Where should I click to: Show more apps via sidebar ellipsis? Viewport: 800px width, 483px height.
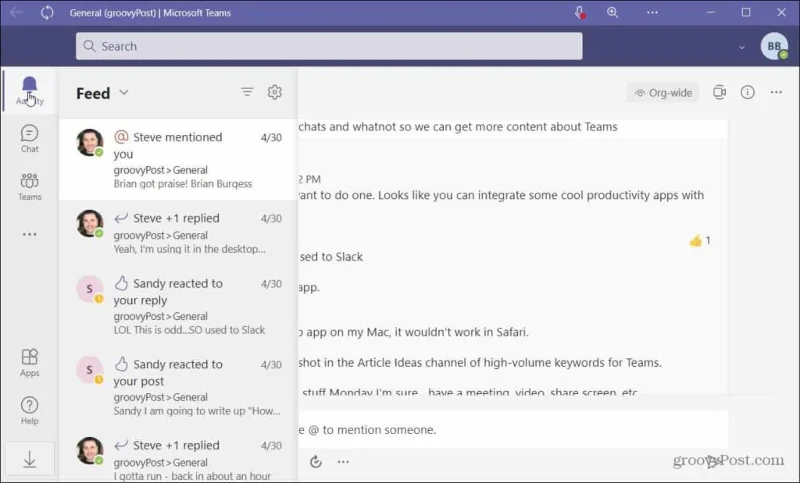click(x=30, y=234)
